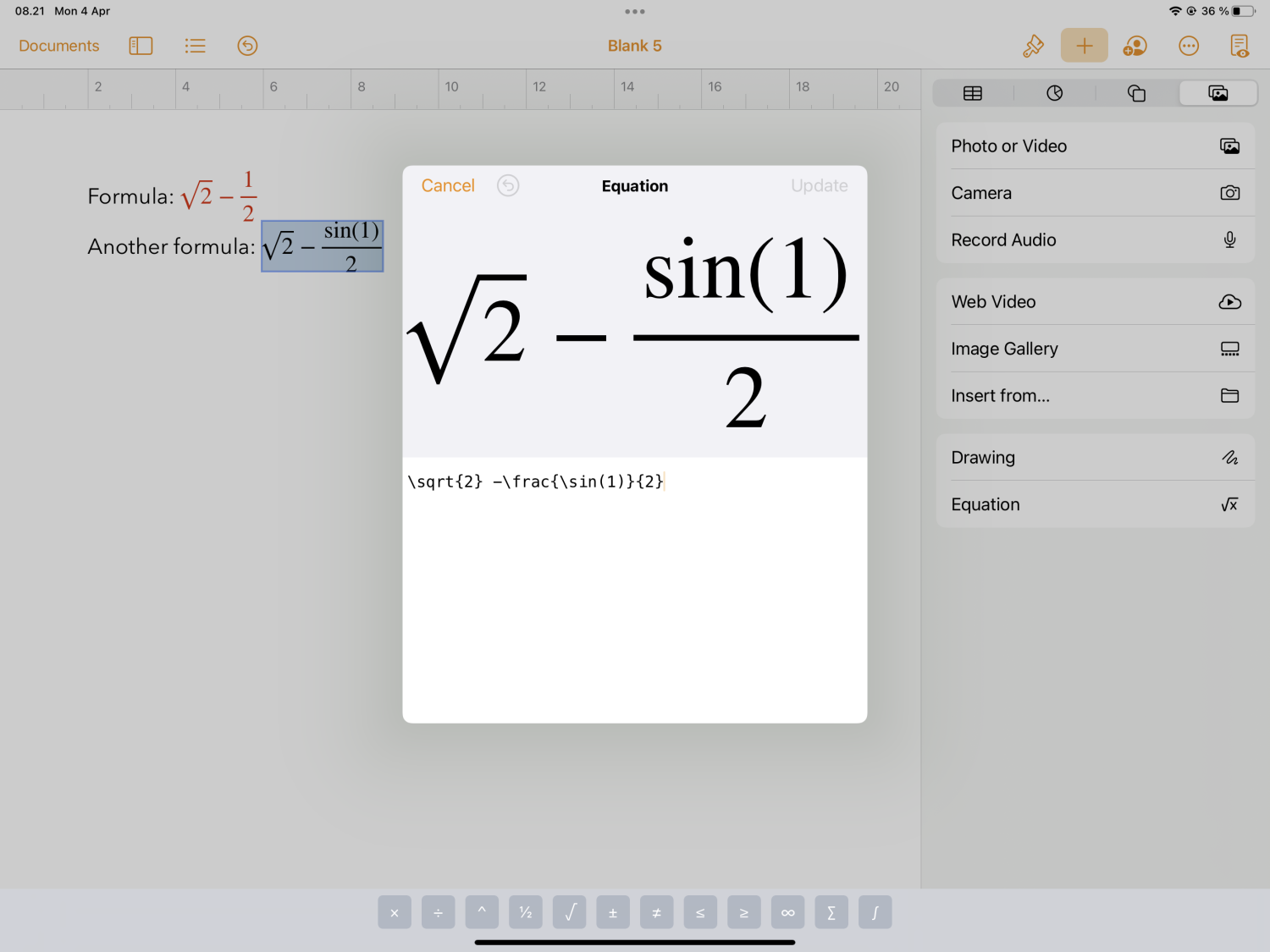Image resolution: width=1270 pixels, height=952 pixels.
Task: Tap the LaTeX equation text field
Action: 635,482
